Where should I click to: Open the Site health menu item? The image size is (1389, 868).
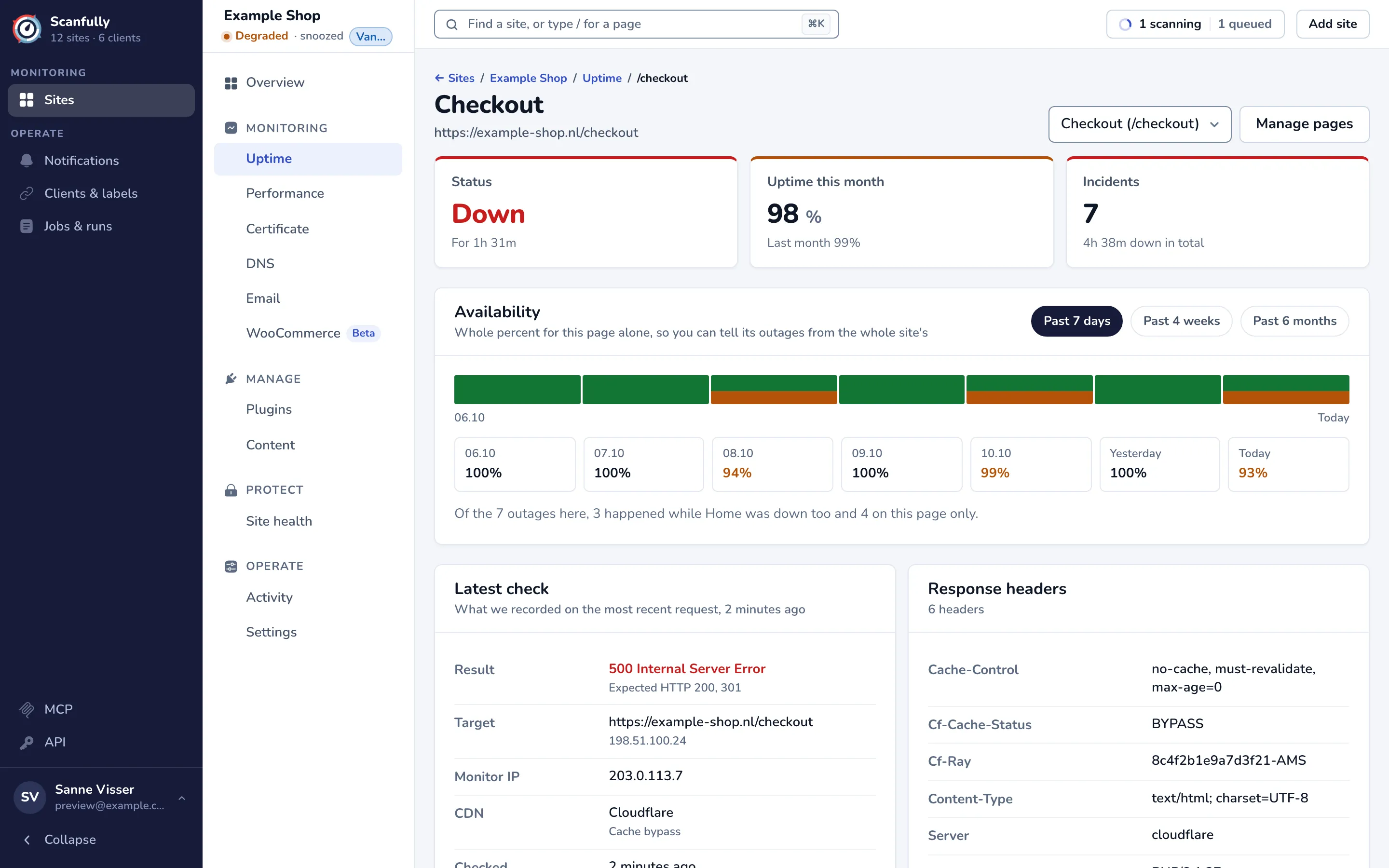pos(308,521)
